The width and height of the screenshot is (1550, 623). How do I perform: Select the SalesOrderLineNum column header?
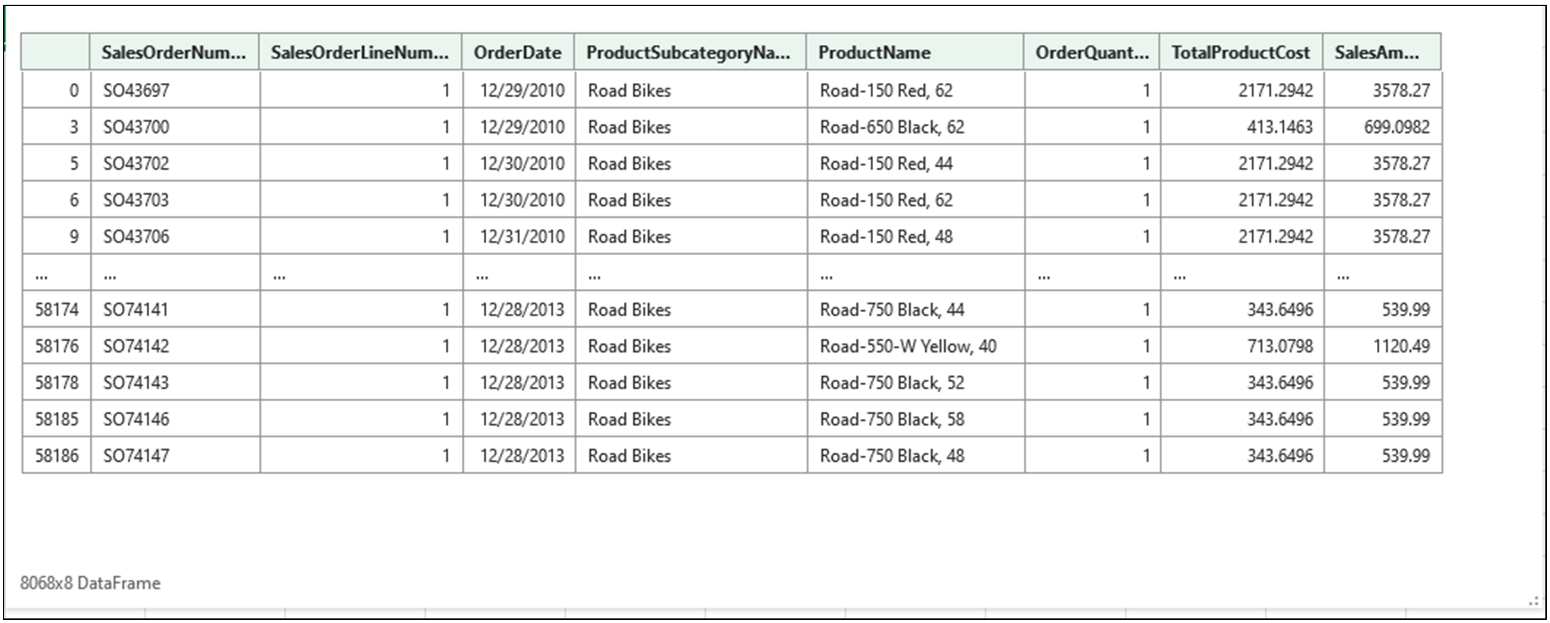[361, 52]
